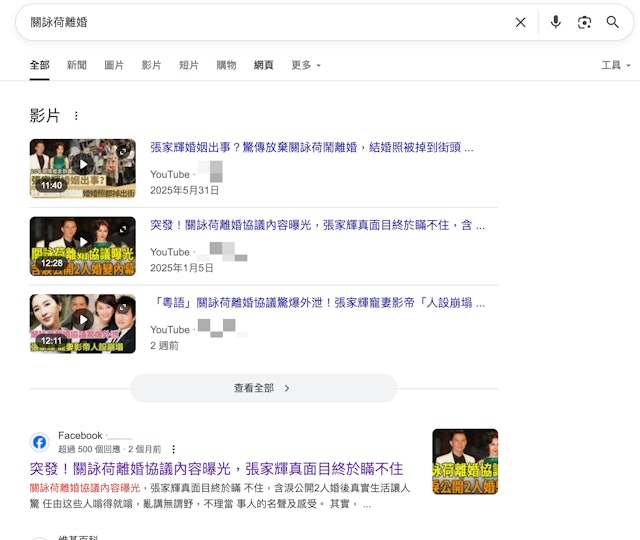This screenshot has height=540, width=640.
Task: Click the text 2 週前
Action: [164, 346]
